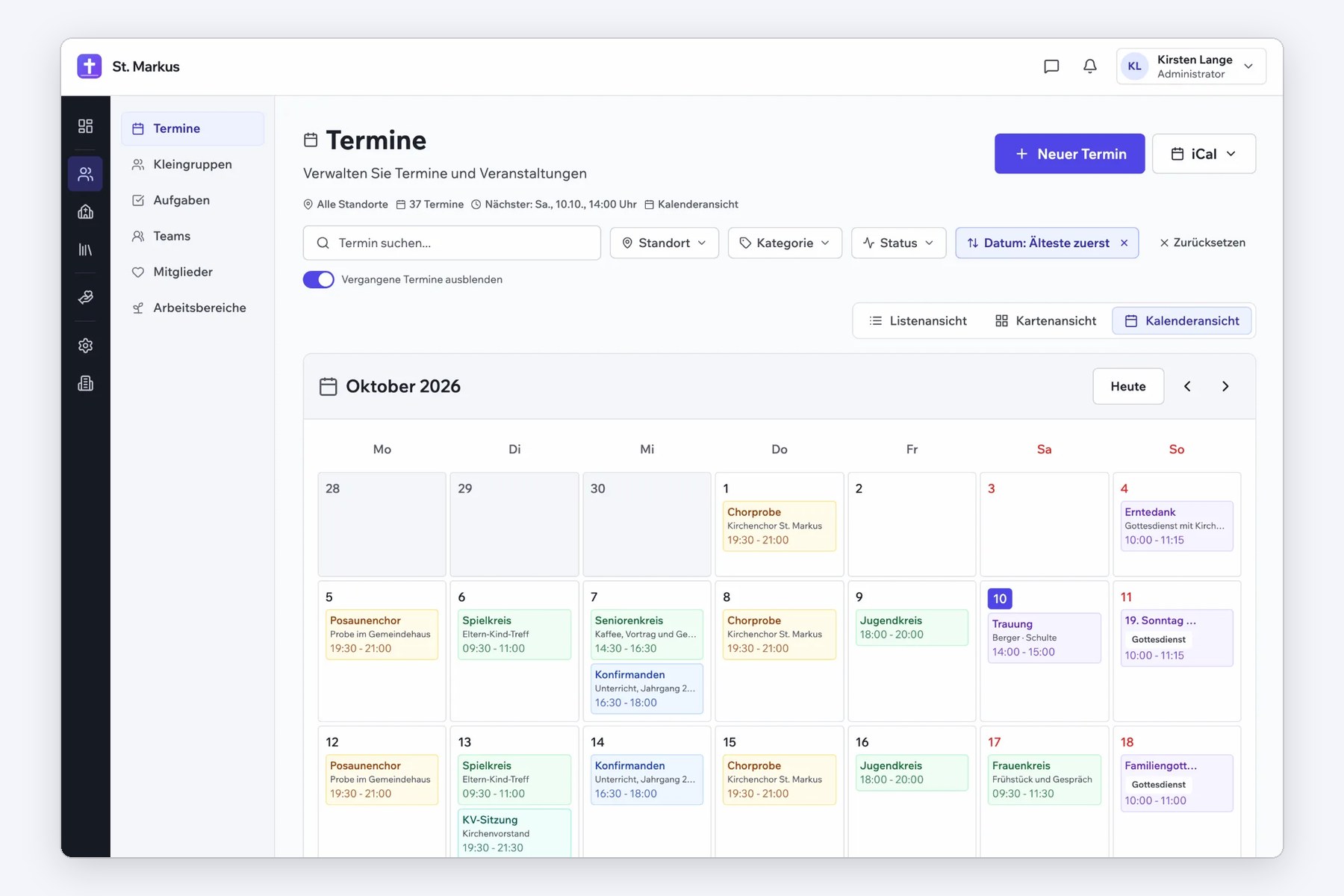Image resolution: width=1344 pixels, height=896 pixels.
Task: Open Kleingruppen in the side menu
Action: (x=193, y=164)
